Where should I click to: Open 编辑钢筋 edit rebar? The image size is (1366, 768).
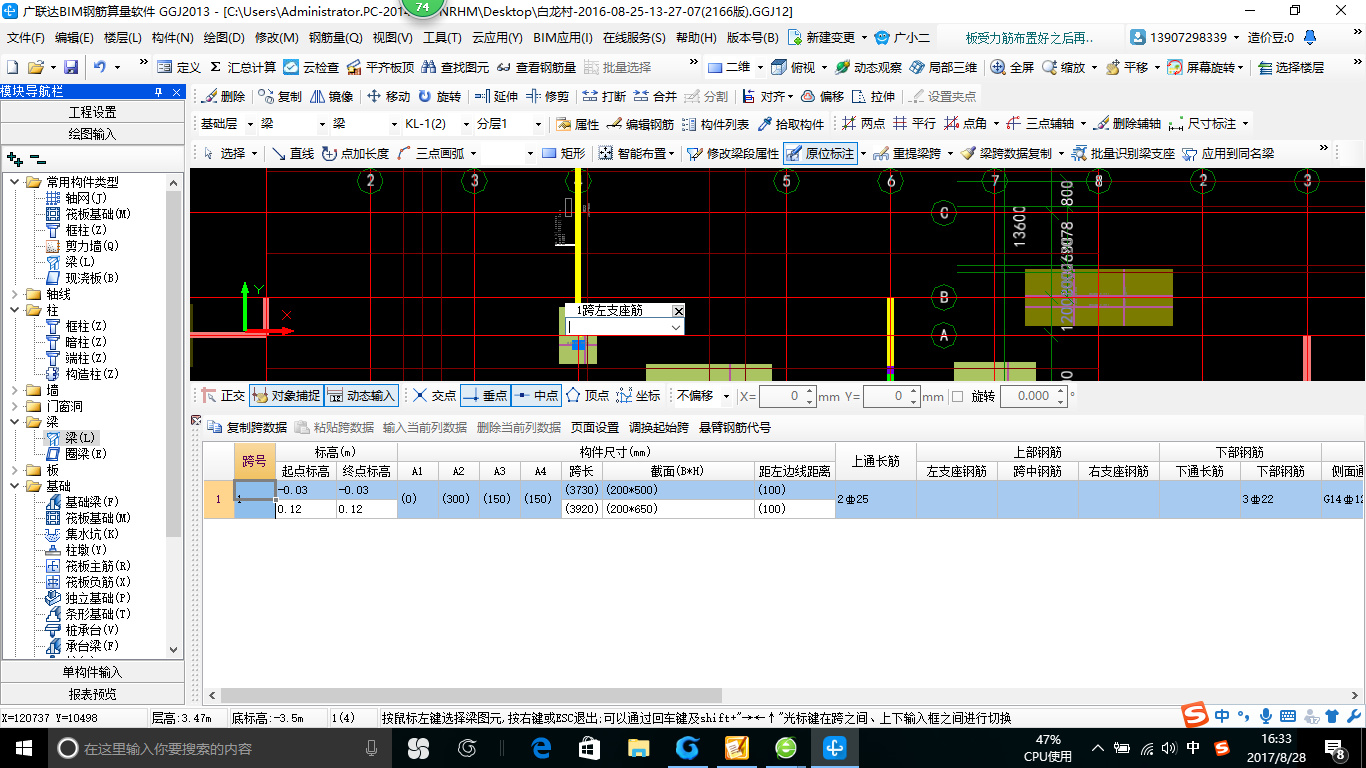639,124
